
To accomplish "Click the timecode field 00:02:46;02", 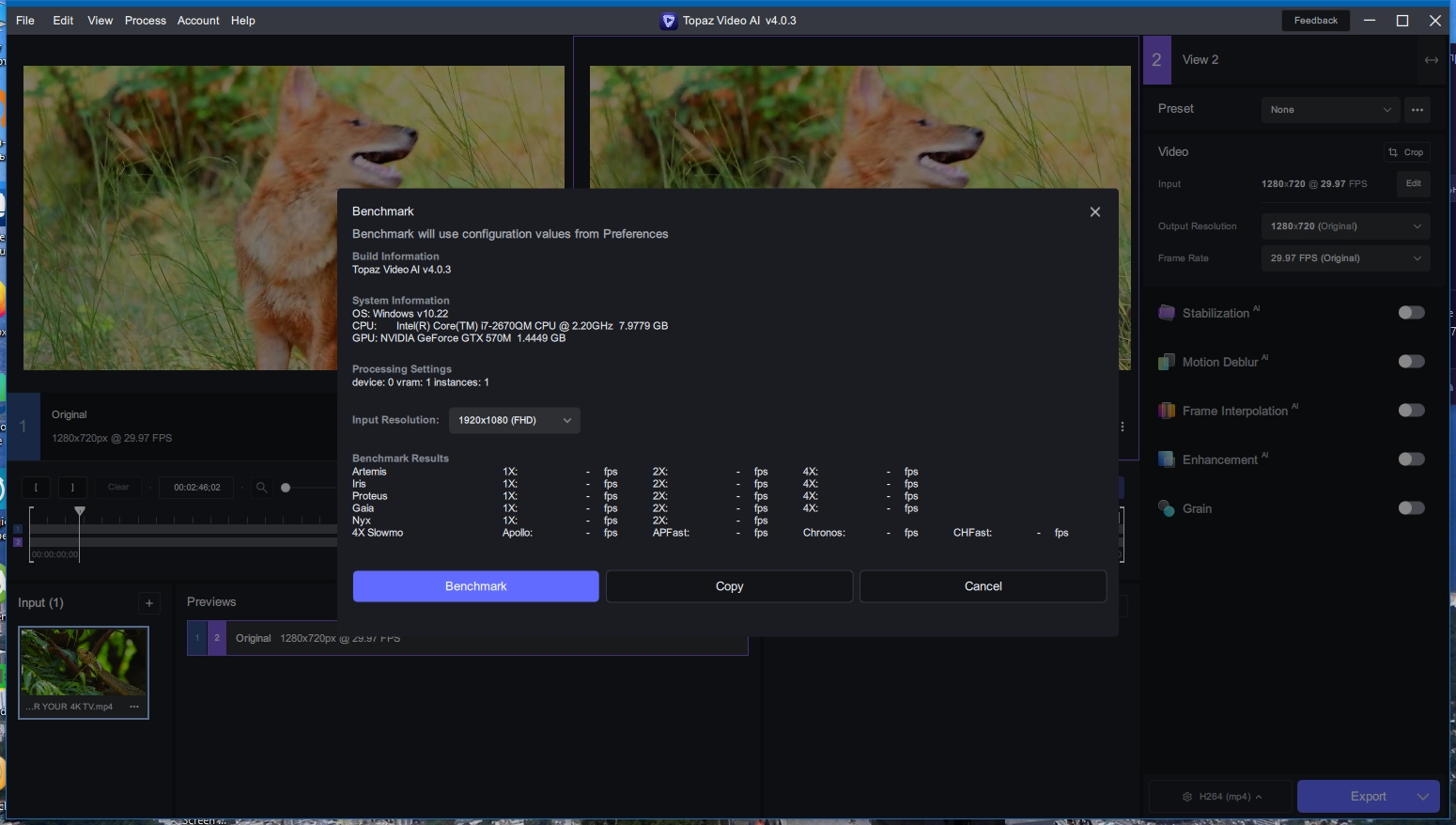I will tap(197, 488).
